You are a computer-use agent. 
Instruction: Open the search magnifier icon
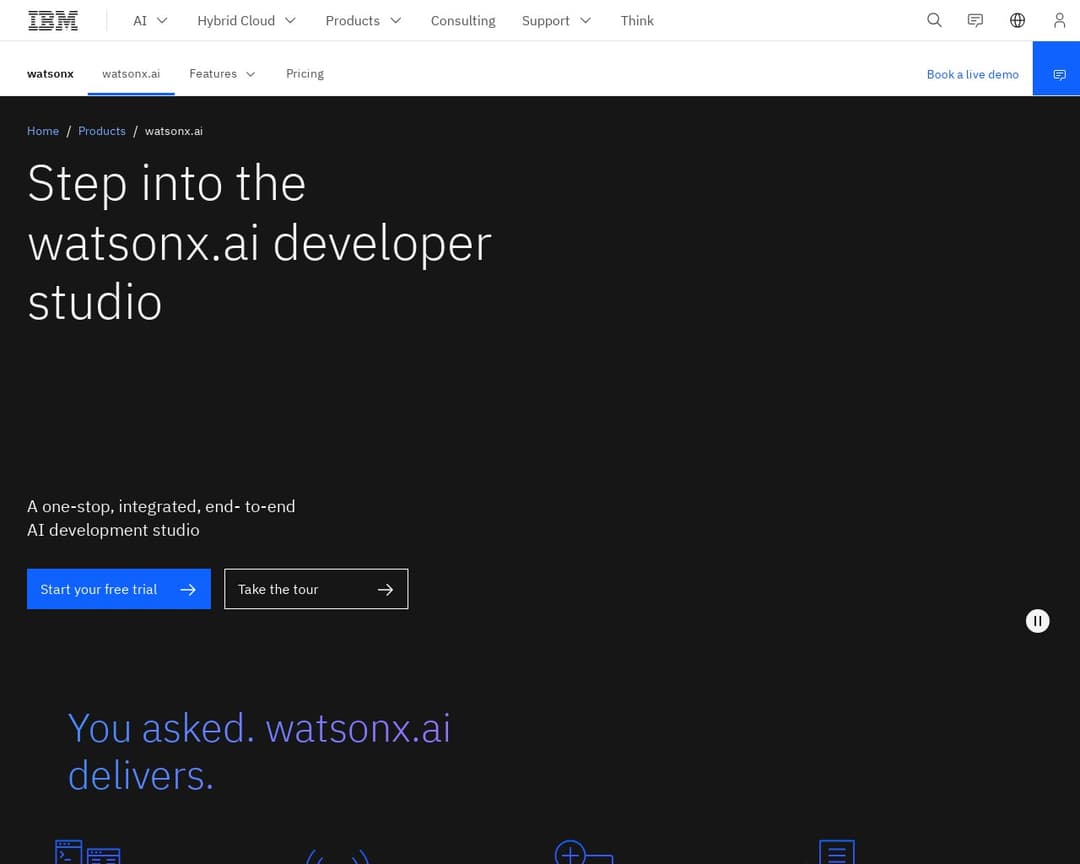pyautogui.click(x=934, y=20)
